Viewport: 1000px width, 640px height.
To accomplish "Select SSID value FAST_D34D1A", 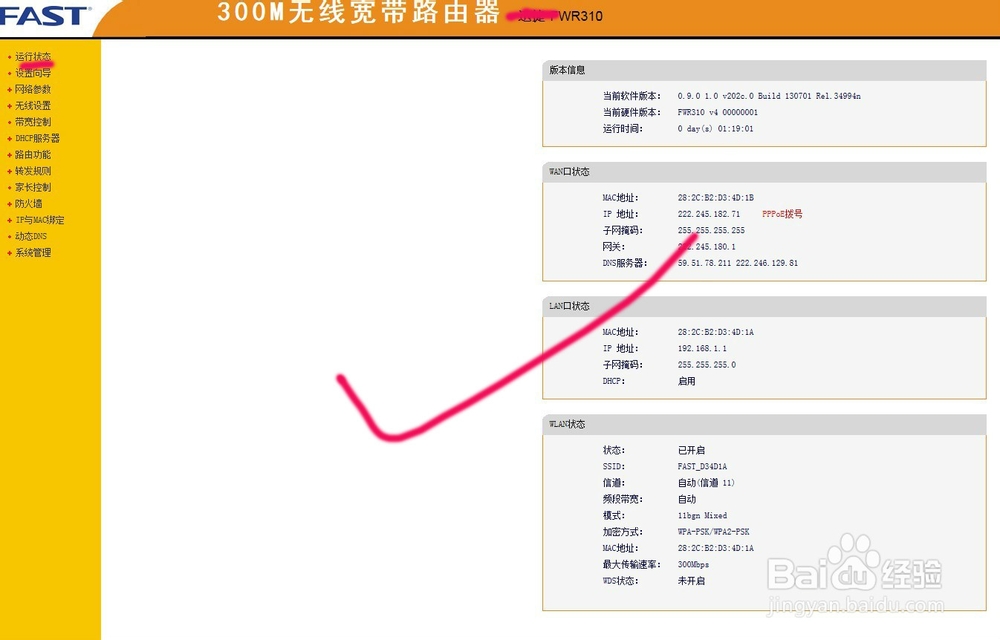I will point(702,467).
